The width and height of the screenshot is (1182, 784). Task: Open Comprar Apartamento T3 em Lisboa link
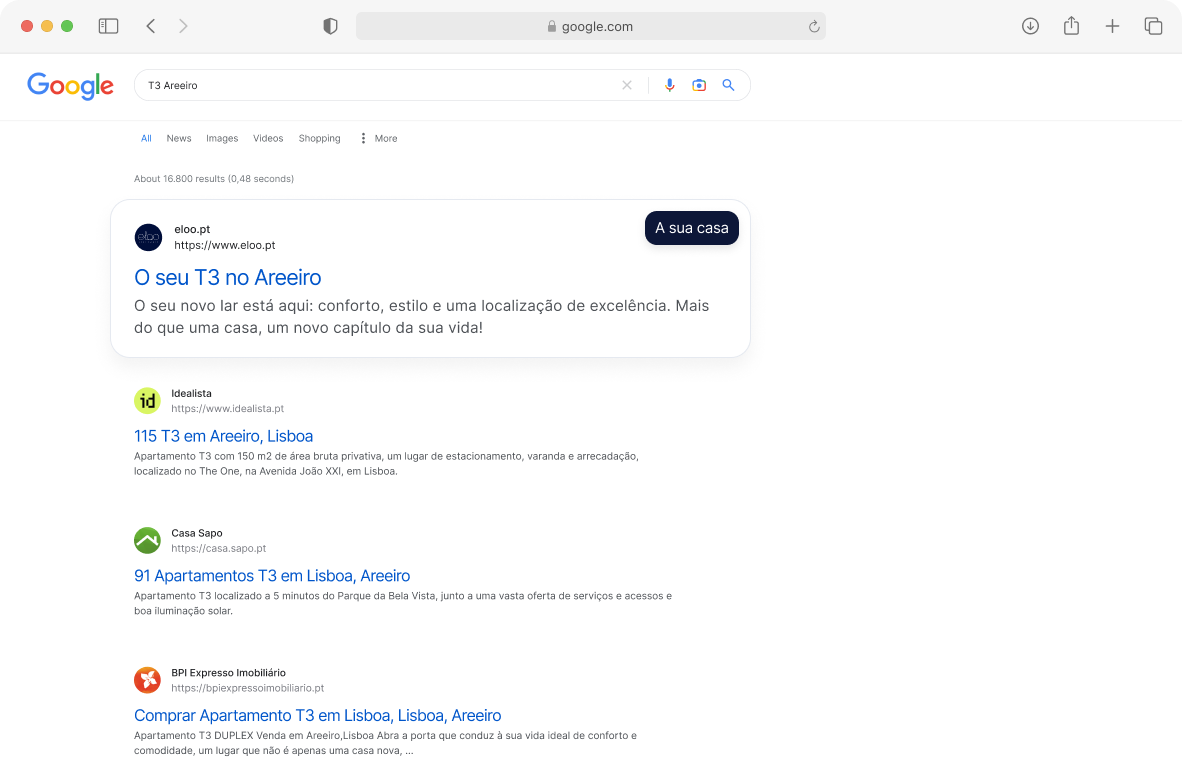[317, 715]
